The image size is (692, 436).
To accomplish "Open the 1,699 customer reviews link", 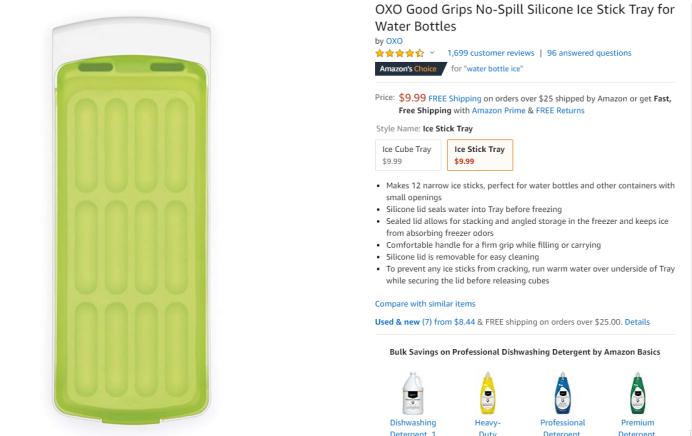I will pyautogui.click(x=490, y=52).
